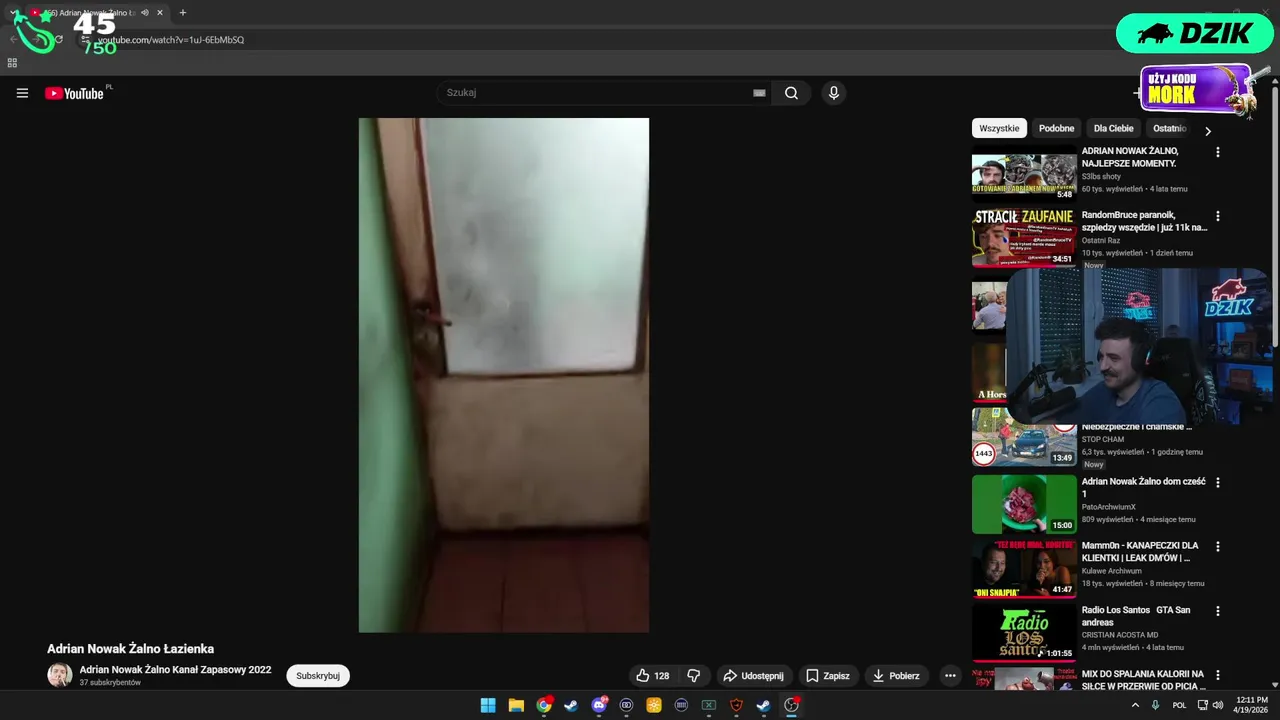Click the vertical video player

pos(504,375)
